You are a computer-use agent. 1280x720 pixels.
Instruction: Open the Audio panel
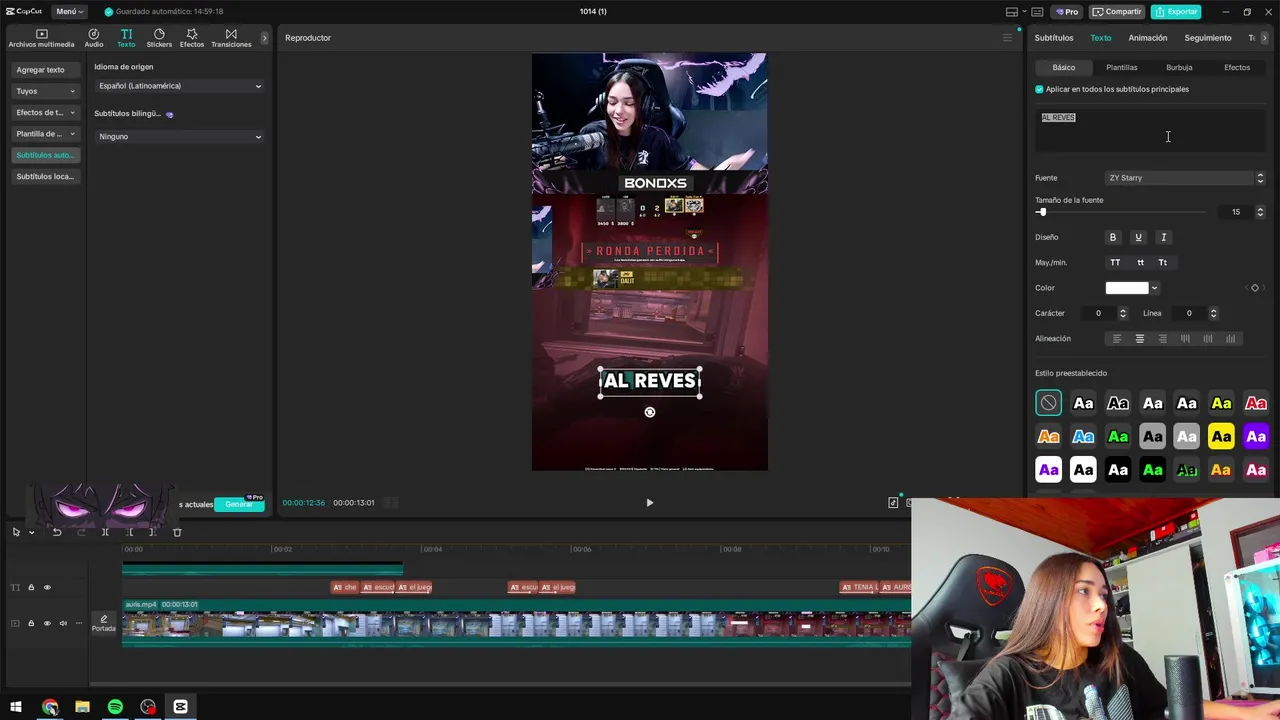pyautogui.click(x=94, y=38)
